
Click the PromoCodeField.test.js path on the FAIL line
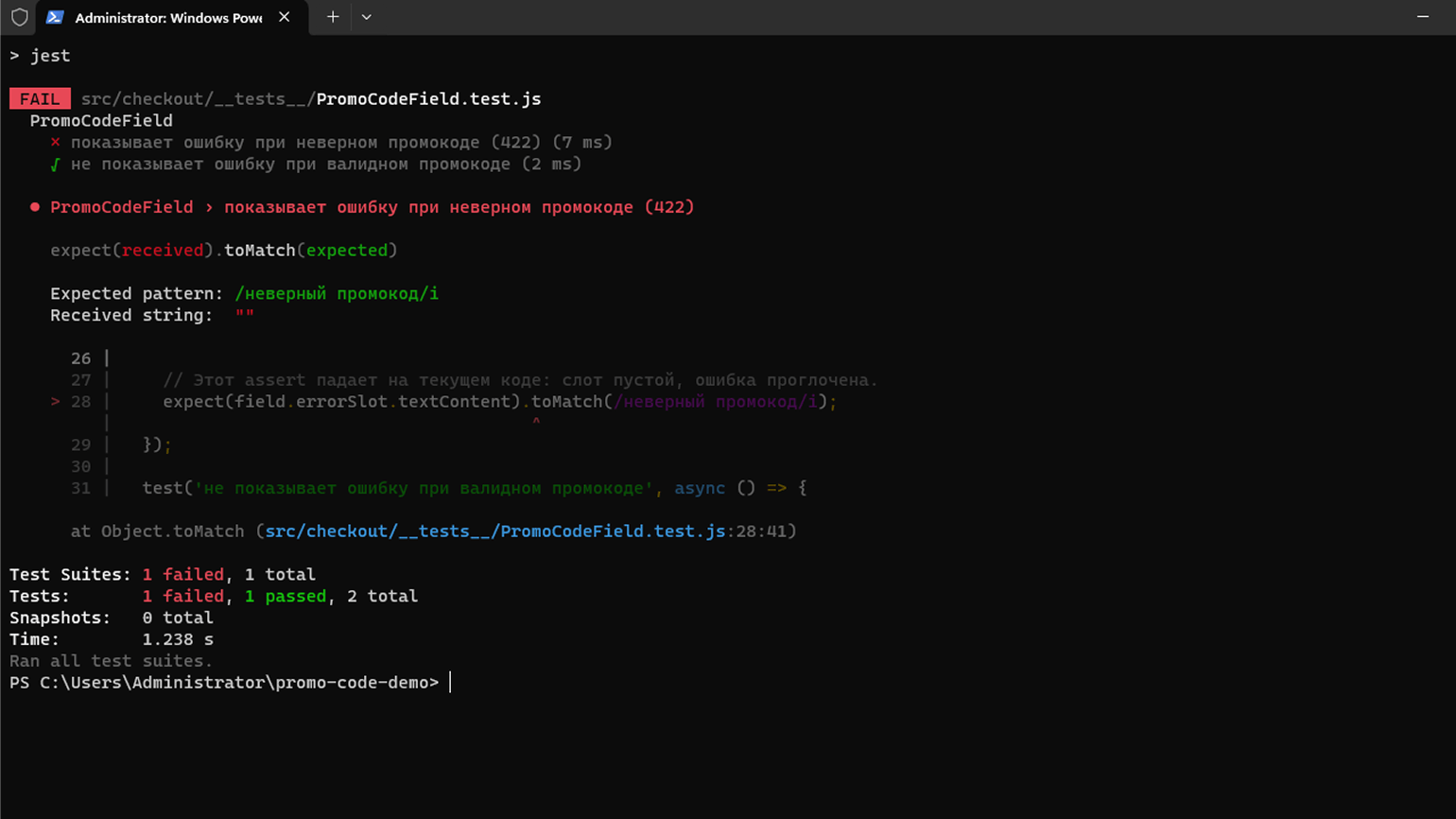click(x=311, y=98)
